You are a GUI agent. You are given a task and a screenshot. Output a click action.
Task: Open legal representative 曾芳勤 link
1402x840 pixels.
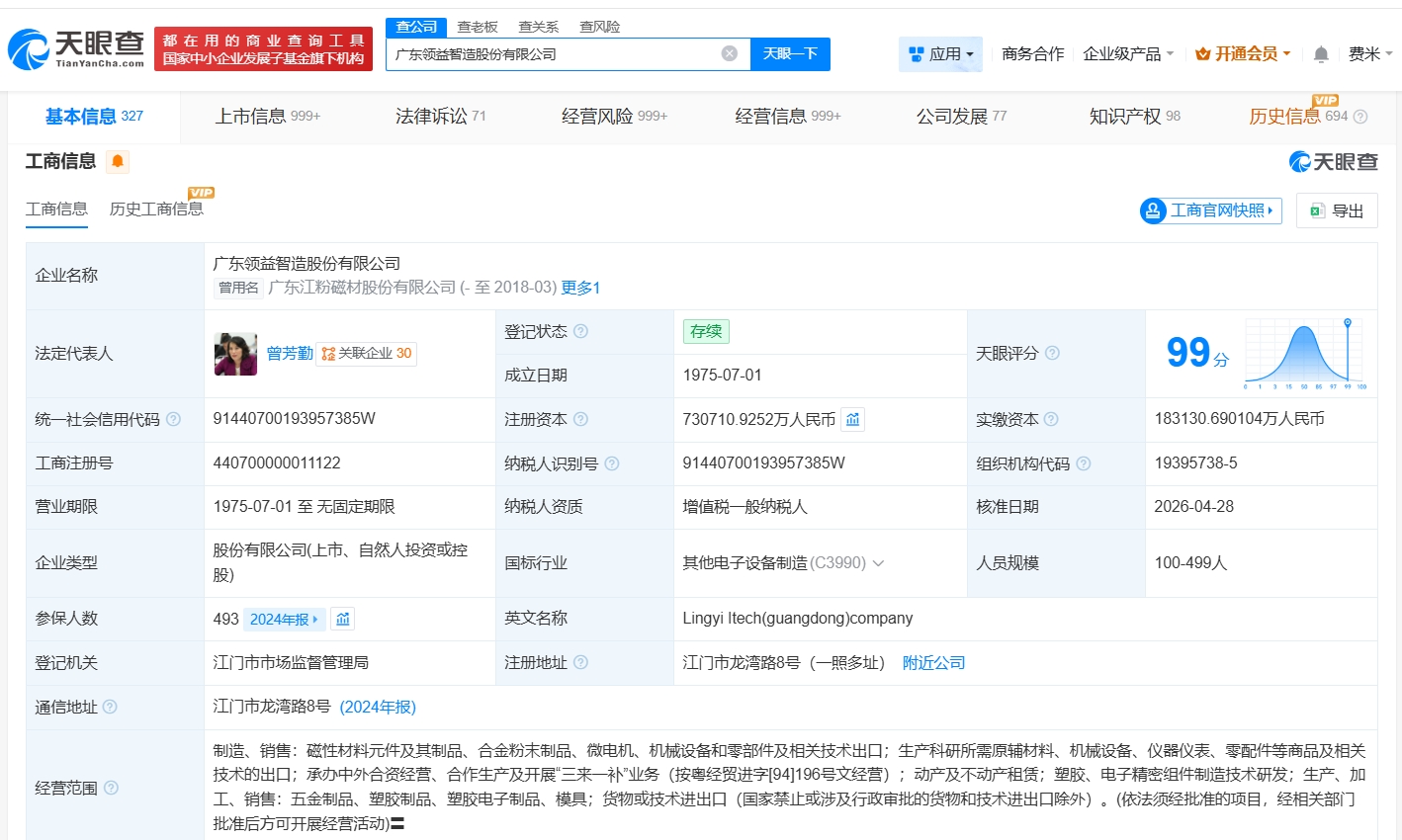point(290,353)
